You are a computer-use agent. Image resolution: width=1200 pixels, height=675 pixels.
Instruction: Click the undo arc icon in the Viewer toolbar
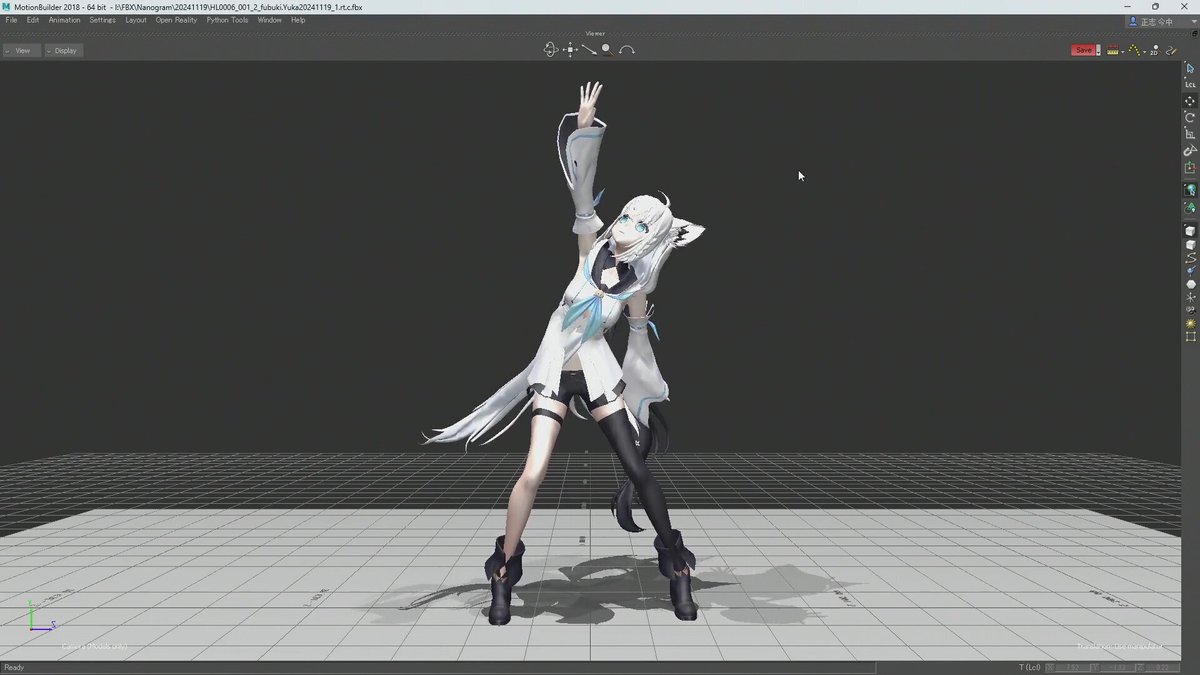coord(628,48)
